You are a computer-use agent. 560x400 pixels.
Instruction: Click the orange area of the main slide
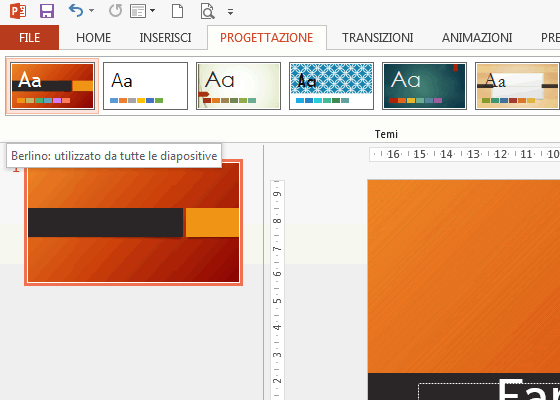point(464,276)
